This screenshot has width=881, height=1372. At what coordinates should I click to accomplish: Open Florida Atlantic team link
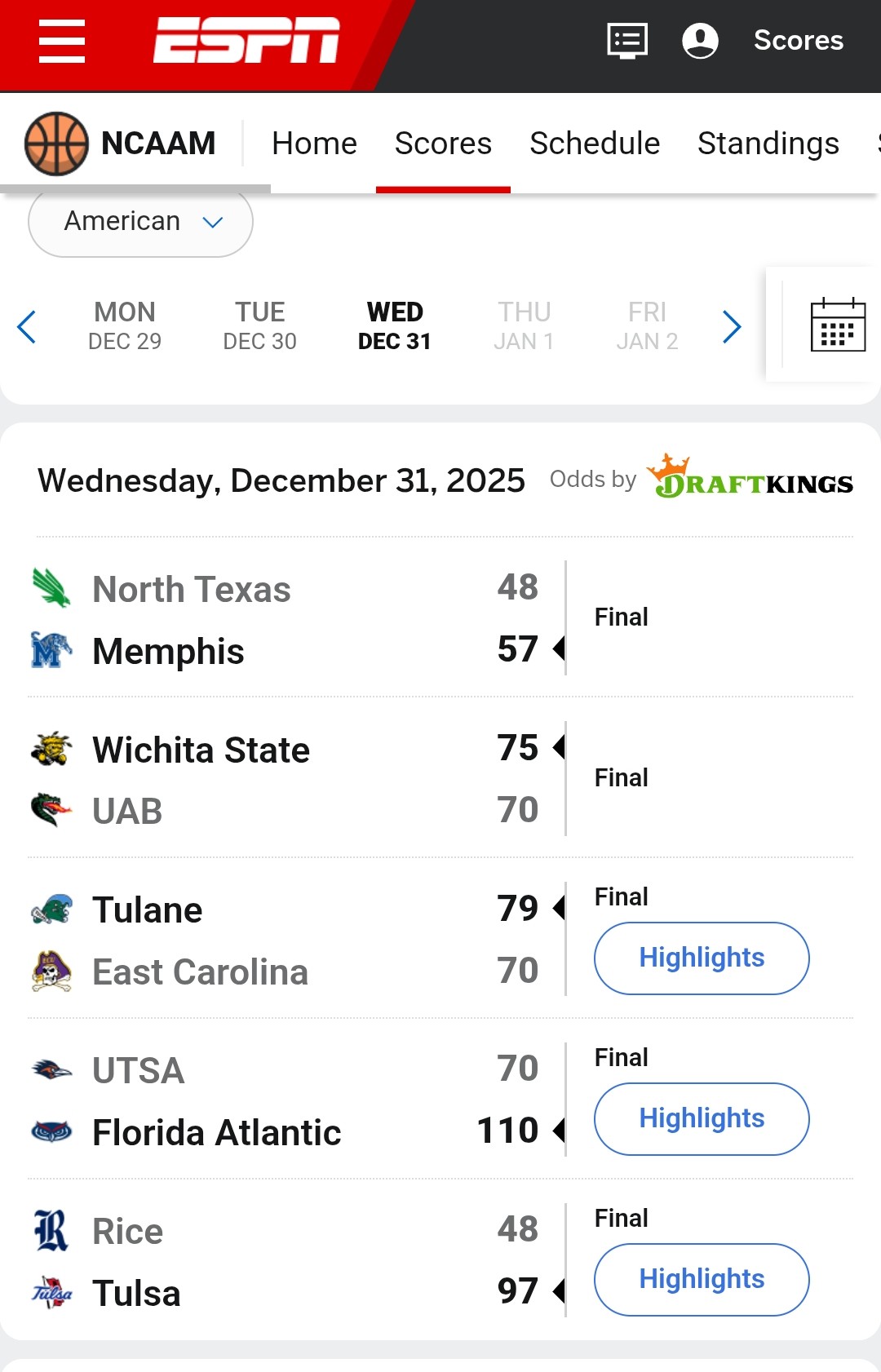pyautogui.click(x=216, y=1132)
